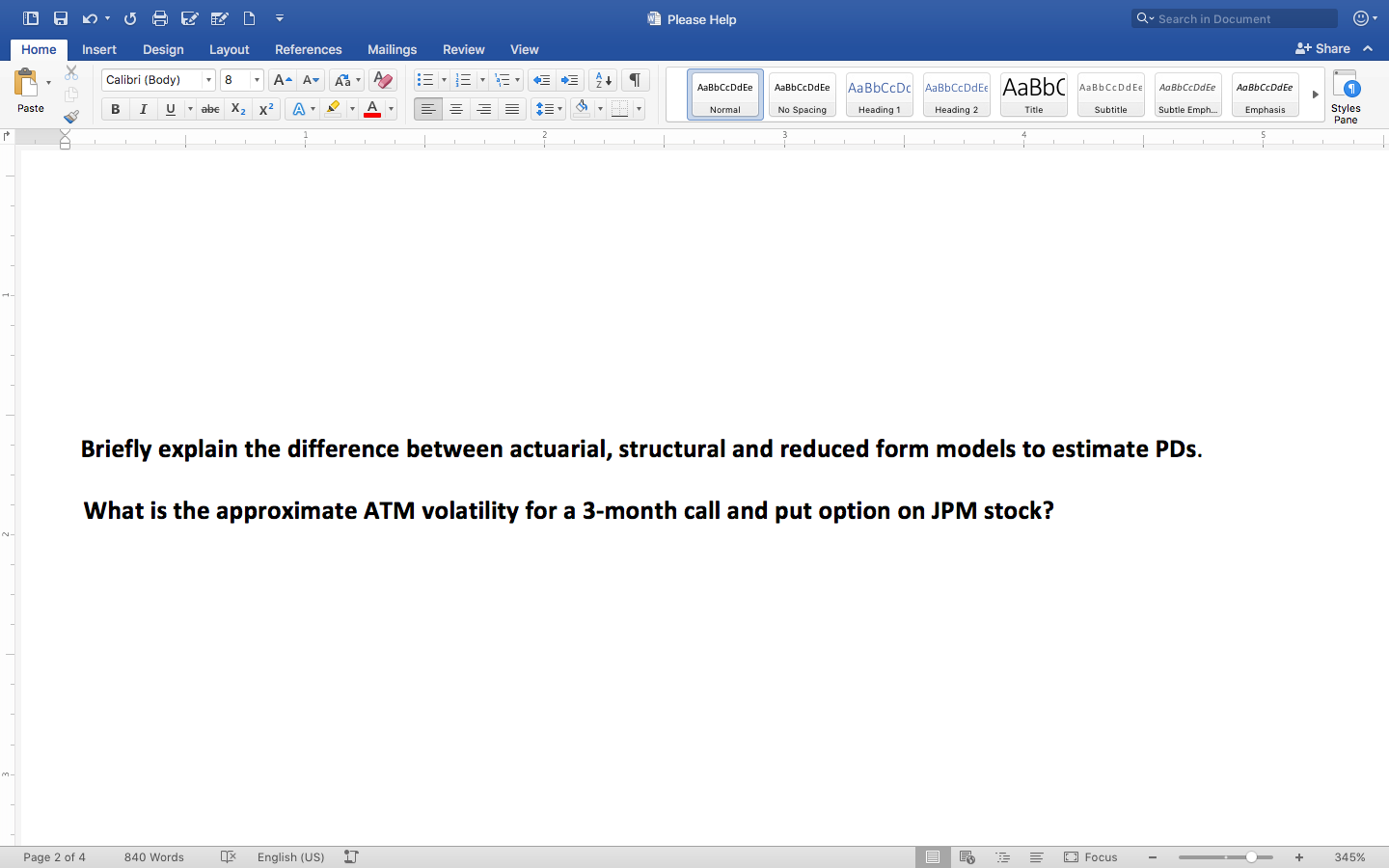
Task: Click the Undo arrow icon
Action: tap(90, 18)
